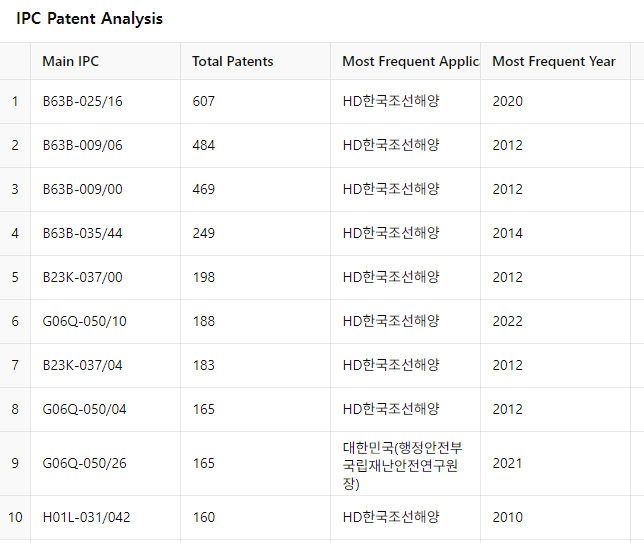Select the G06Q-050/10 cell
The height and width of the screenshot is (543, 644).
[105, 321]
